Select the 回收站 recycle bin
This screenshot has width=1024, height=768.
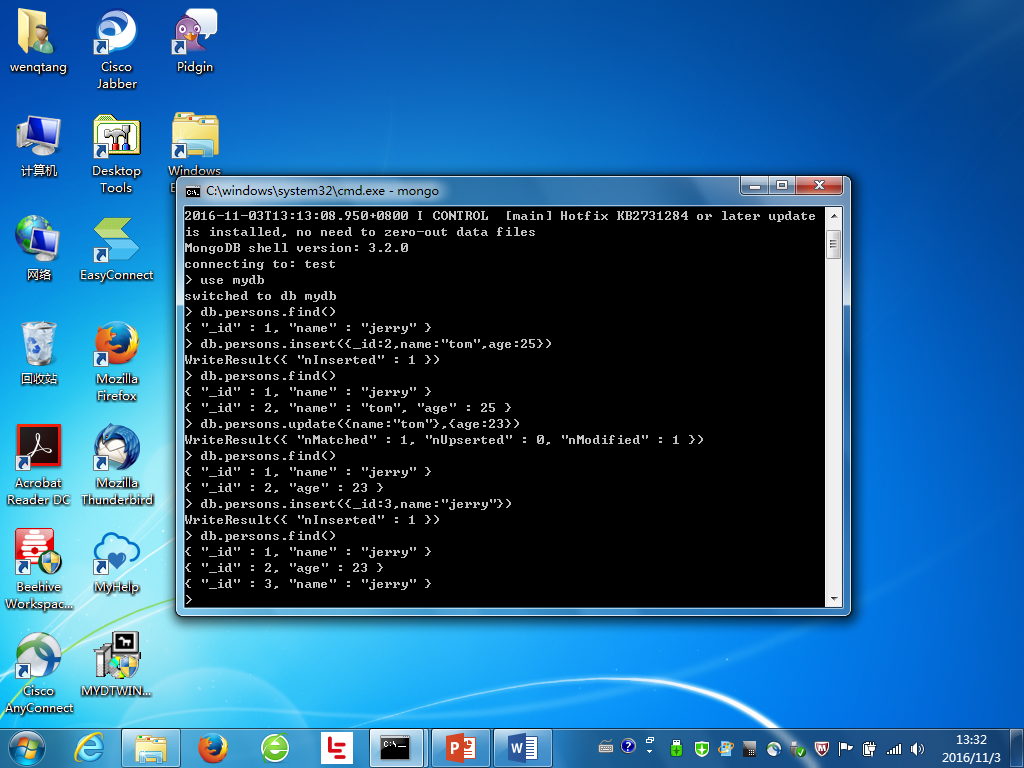[x=38, y=353]
